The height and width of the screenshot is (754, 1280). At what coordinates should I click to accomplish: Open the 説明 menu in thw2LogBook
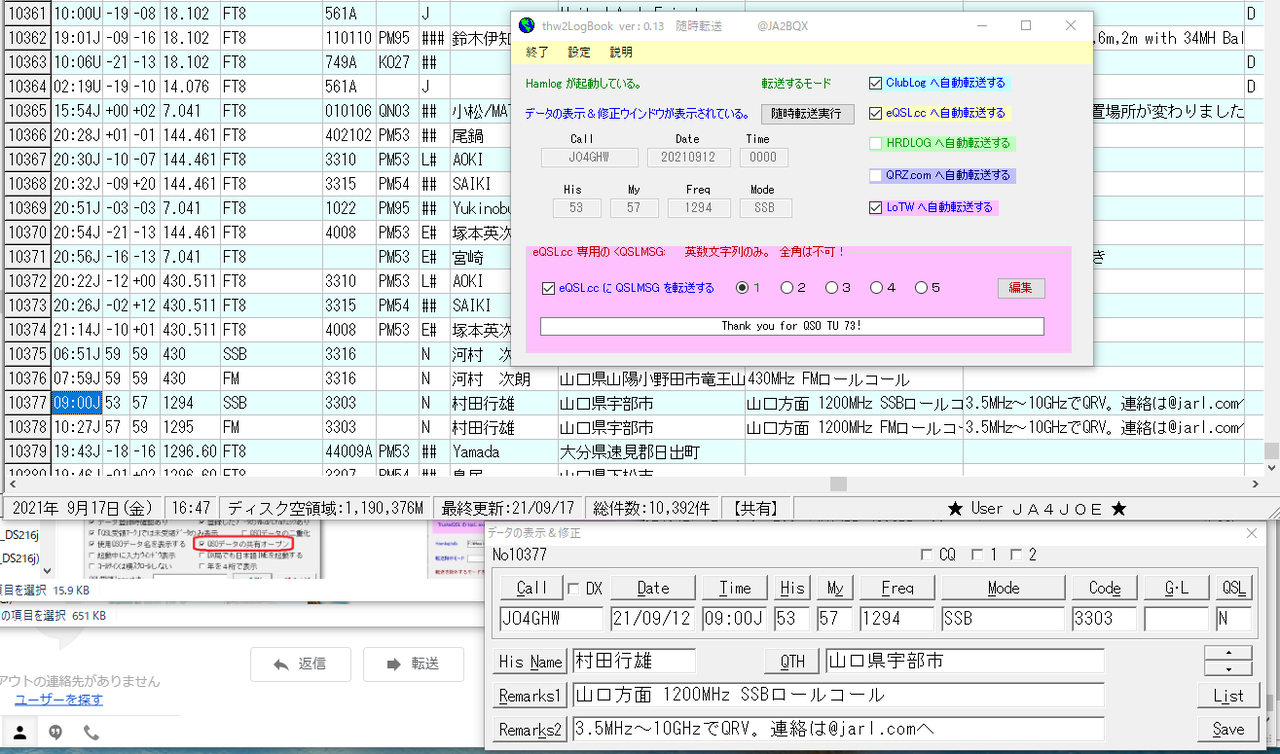coord(621,52)
